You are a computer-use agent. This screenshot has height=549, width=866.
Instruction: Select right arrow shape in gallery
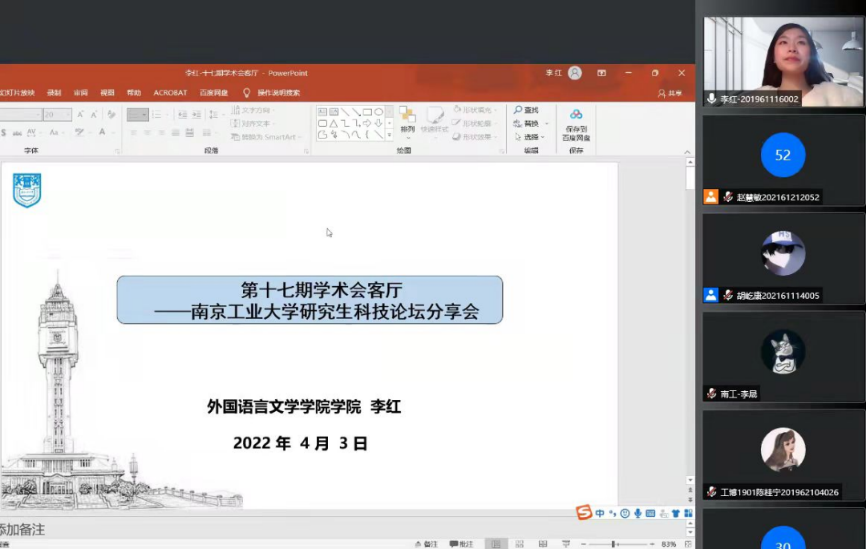pos(367,123)
